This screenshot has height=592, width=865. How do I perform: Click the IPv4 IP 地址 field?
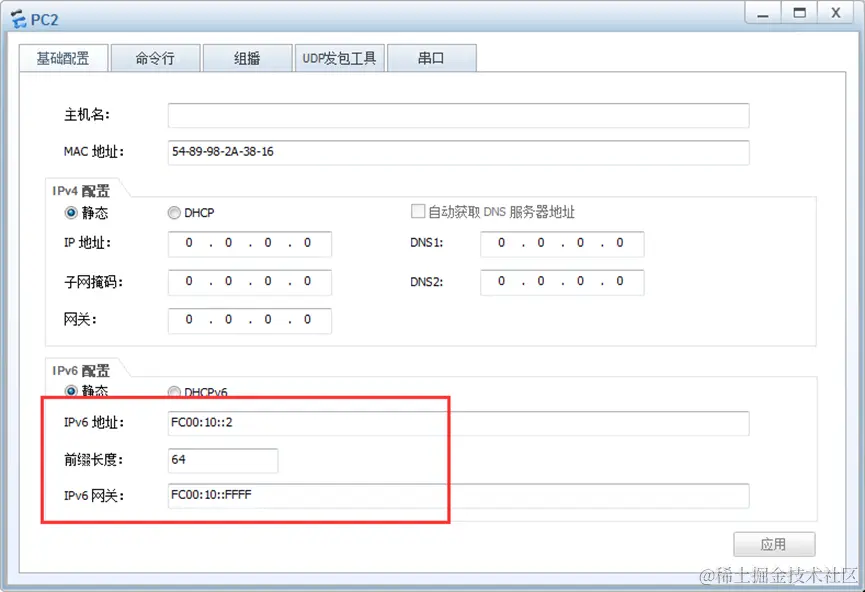(249, 244)
